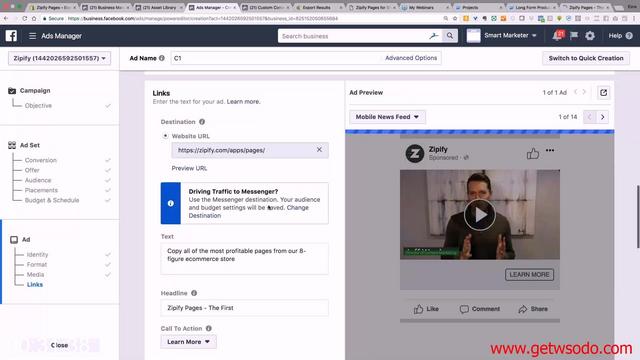Click Comment in the ad preview
The height and width of the screenshot is (360, 640).
pyautogui.click(x=480, y=309)
